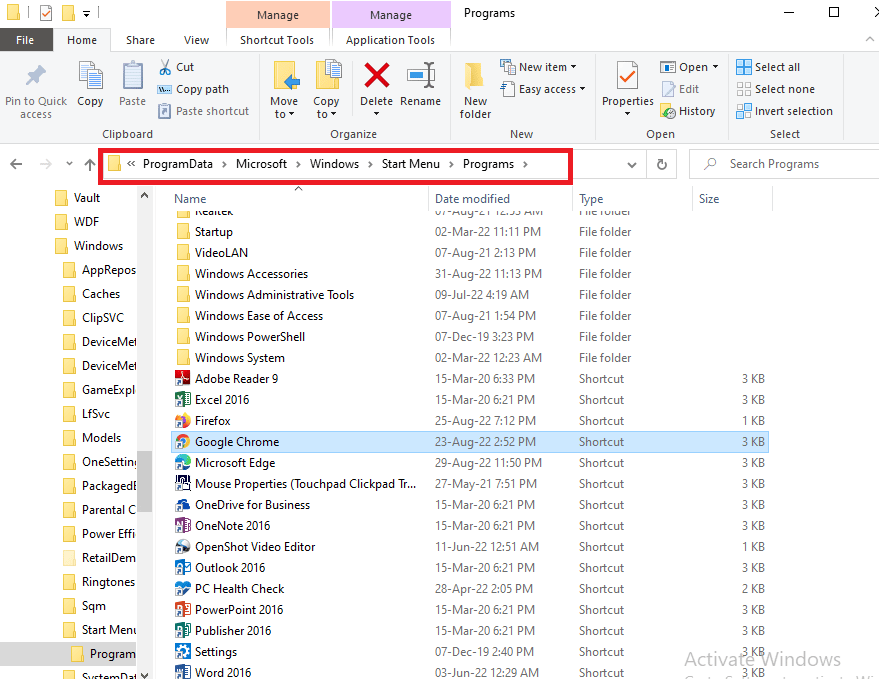The image size is (879, 679).
Task: Switch to the Share ribbon tab
Action: click(x=140, y=40)
